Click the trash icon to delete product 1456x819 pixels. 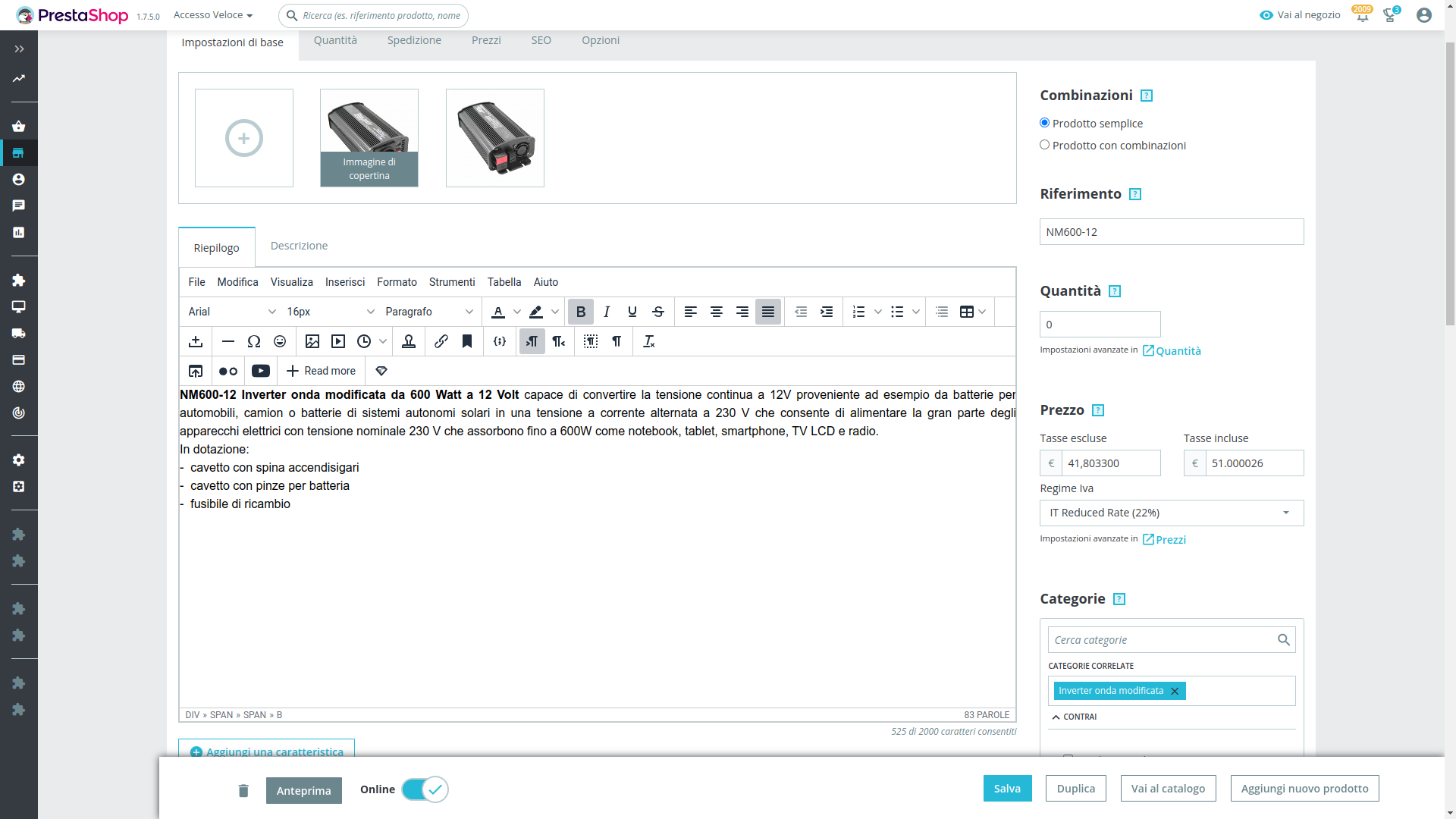click(243, 791)
